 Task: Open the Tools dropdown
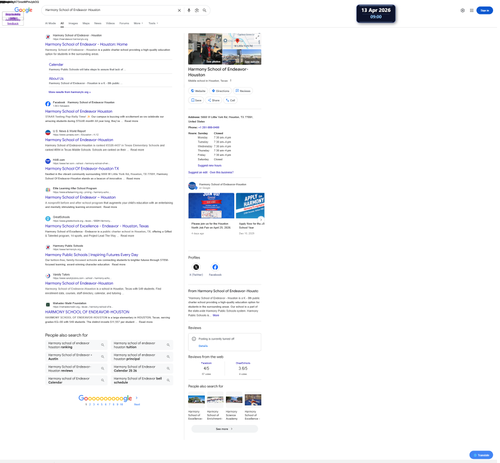click(153, 23)
